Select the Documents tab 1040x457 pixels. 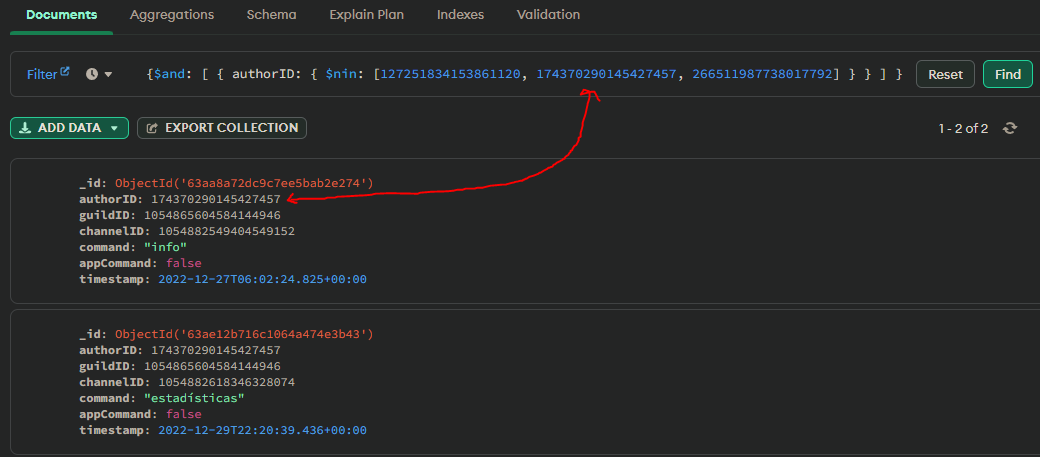(62, 15)
